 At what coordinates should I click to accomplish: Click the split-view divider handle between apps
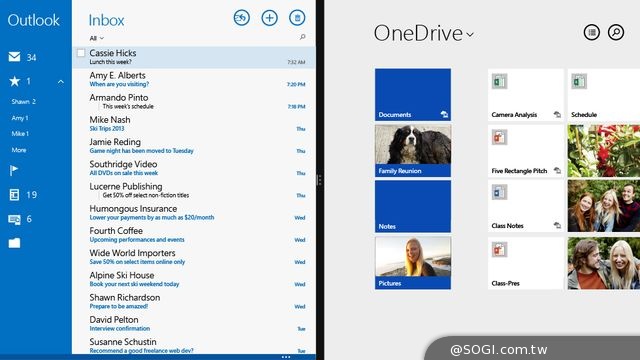tap(320, 180)
